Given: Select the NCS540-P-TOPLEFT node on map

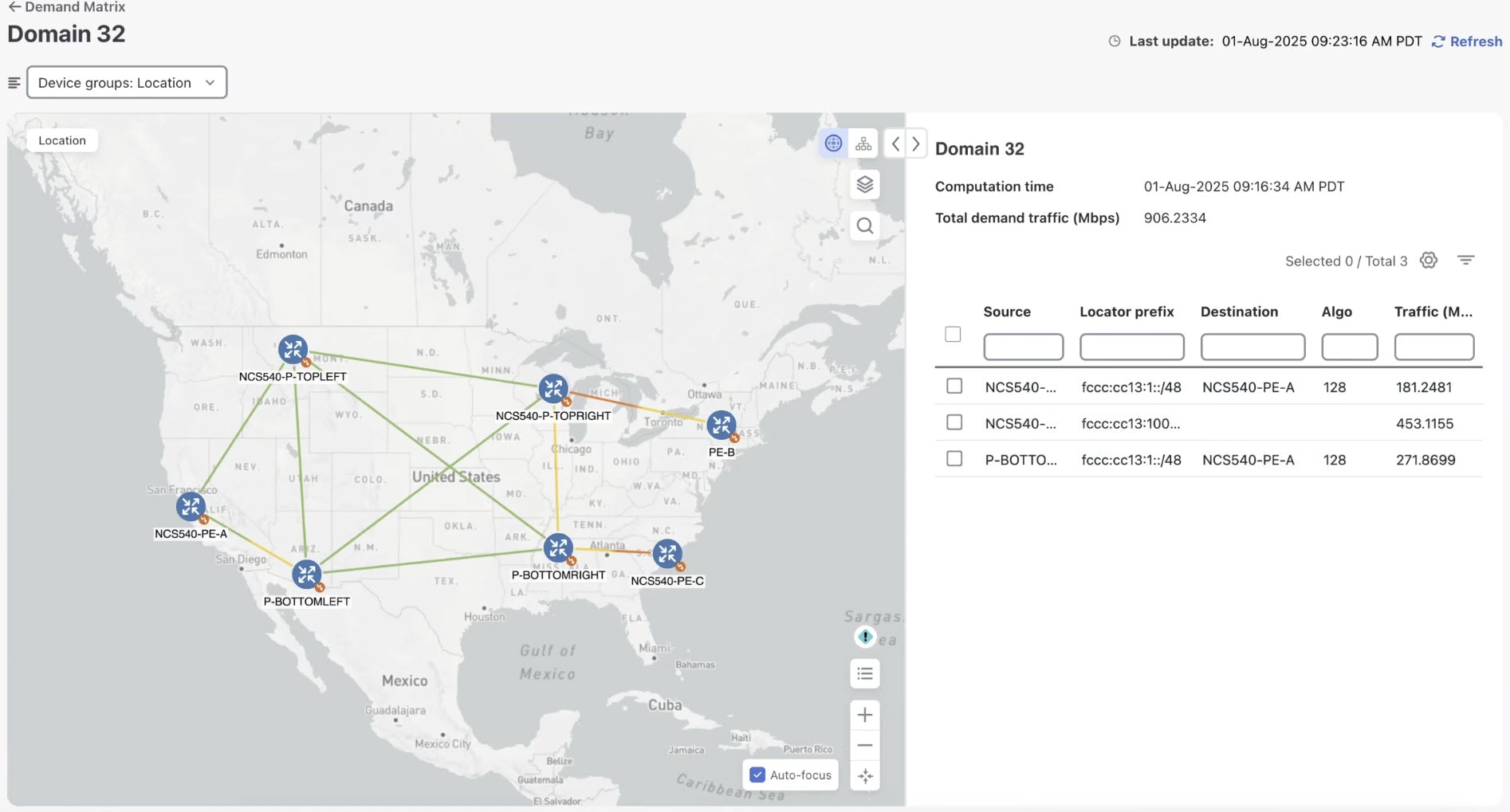Looking at the screenshot, I should [x=293, y=349].
